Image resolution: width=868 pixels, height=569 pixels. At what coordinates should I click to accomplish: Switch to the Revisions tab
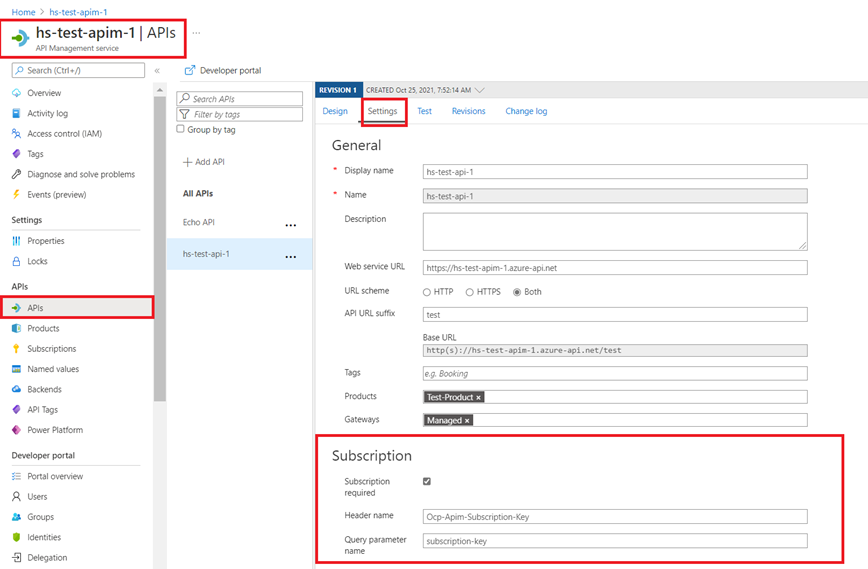pyautogui.click(x=468, y=111)
